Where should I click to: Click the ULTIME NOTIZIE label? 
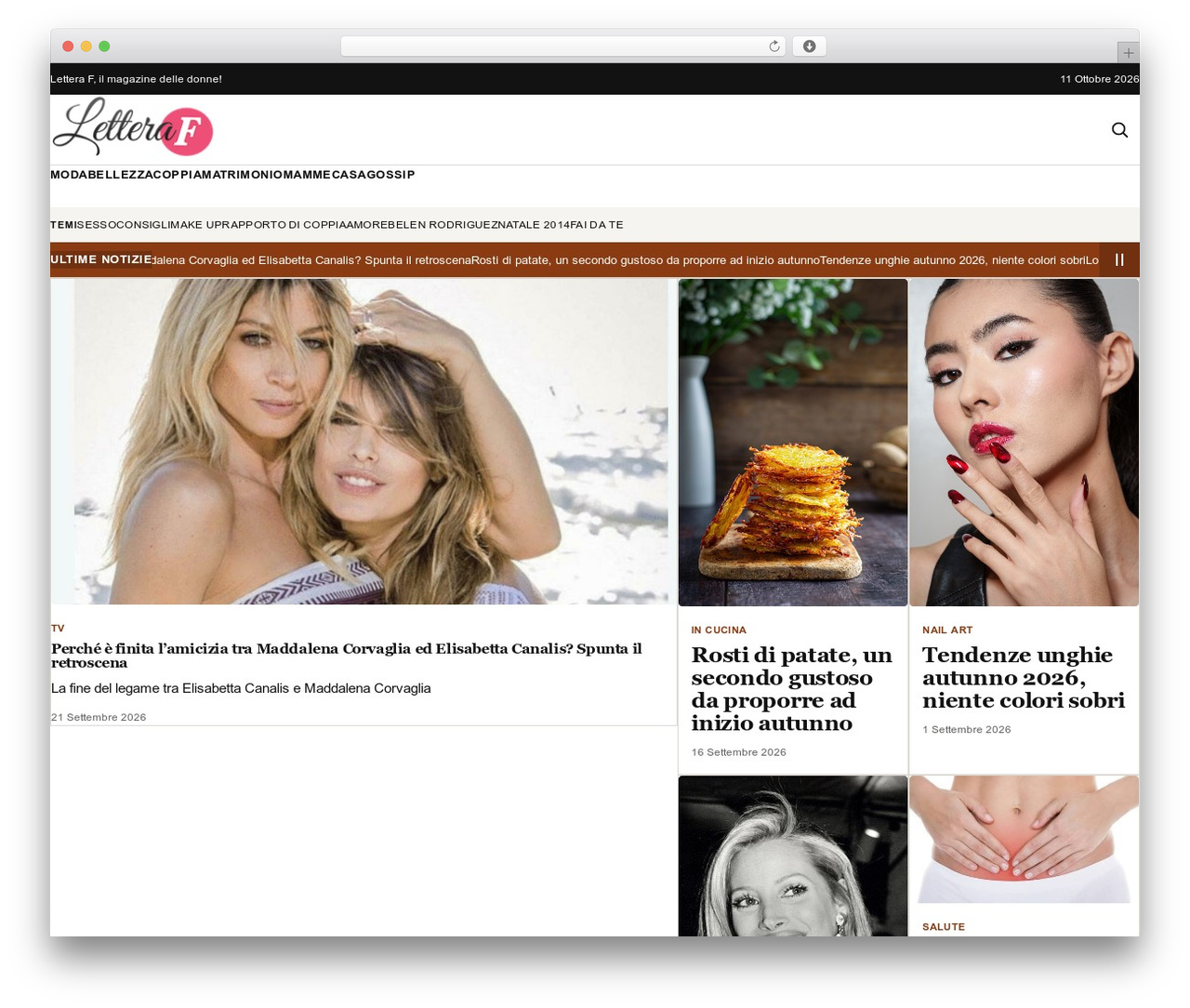[x=101, y=259]
